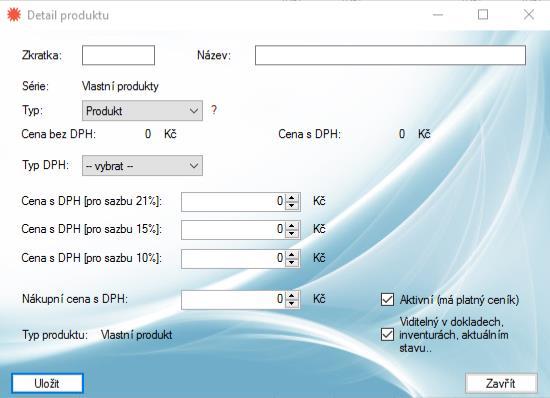
Task: Increase Nákupní cena s DPH value
Action: [x=292, y=296]
